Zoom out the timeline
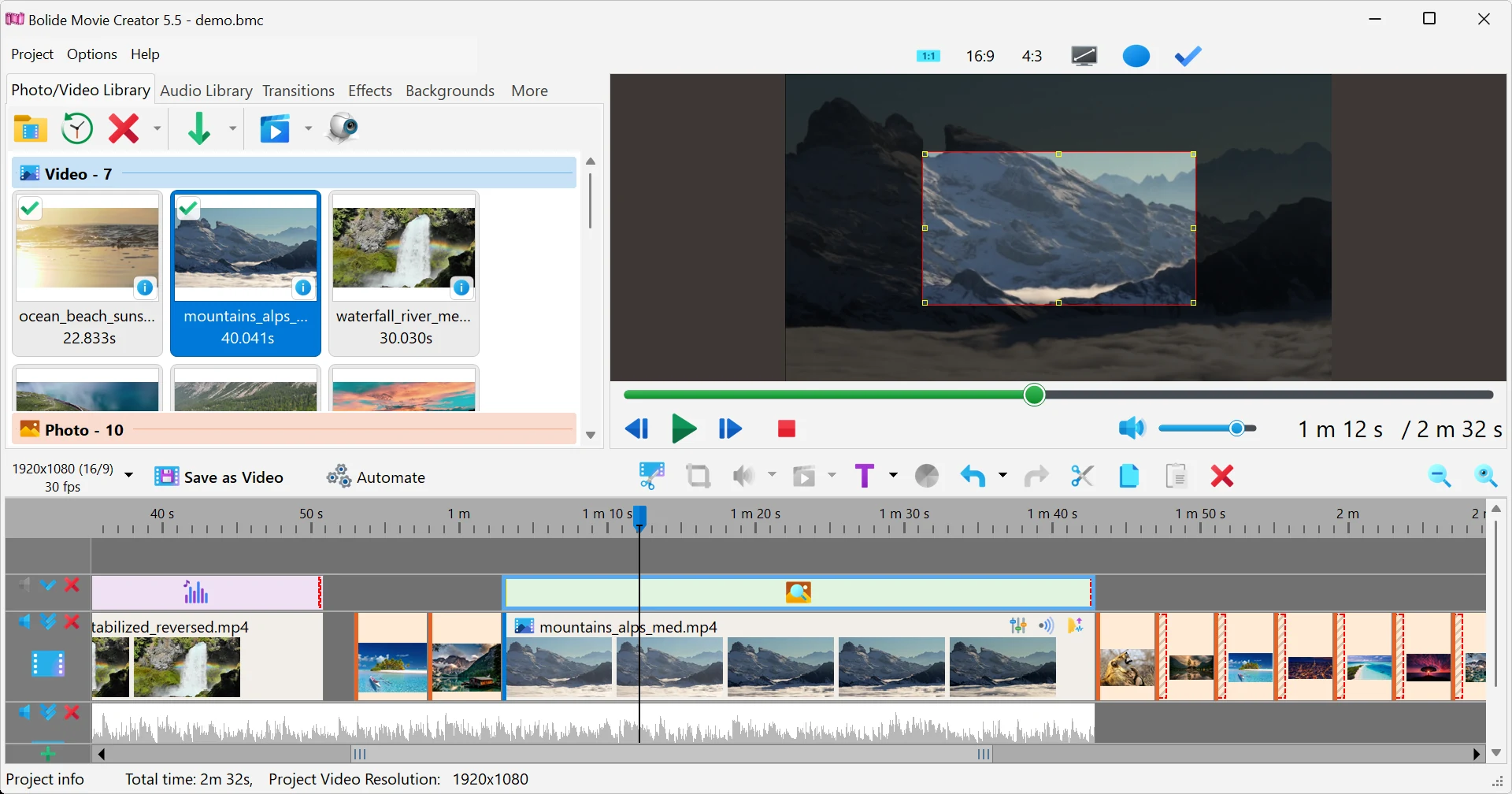 [x=1440, y=476]
